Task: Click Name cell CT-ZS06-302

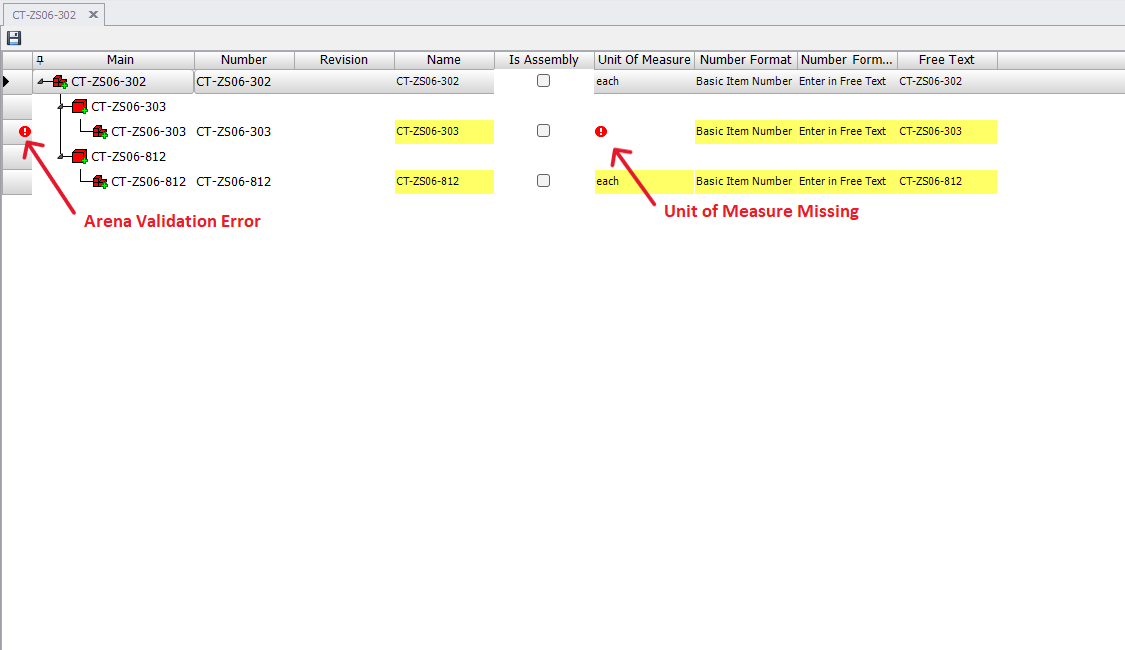Action: [444, 82]
